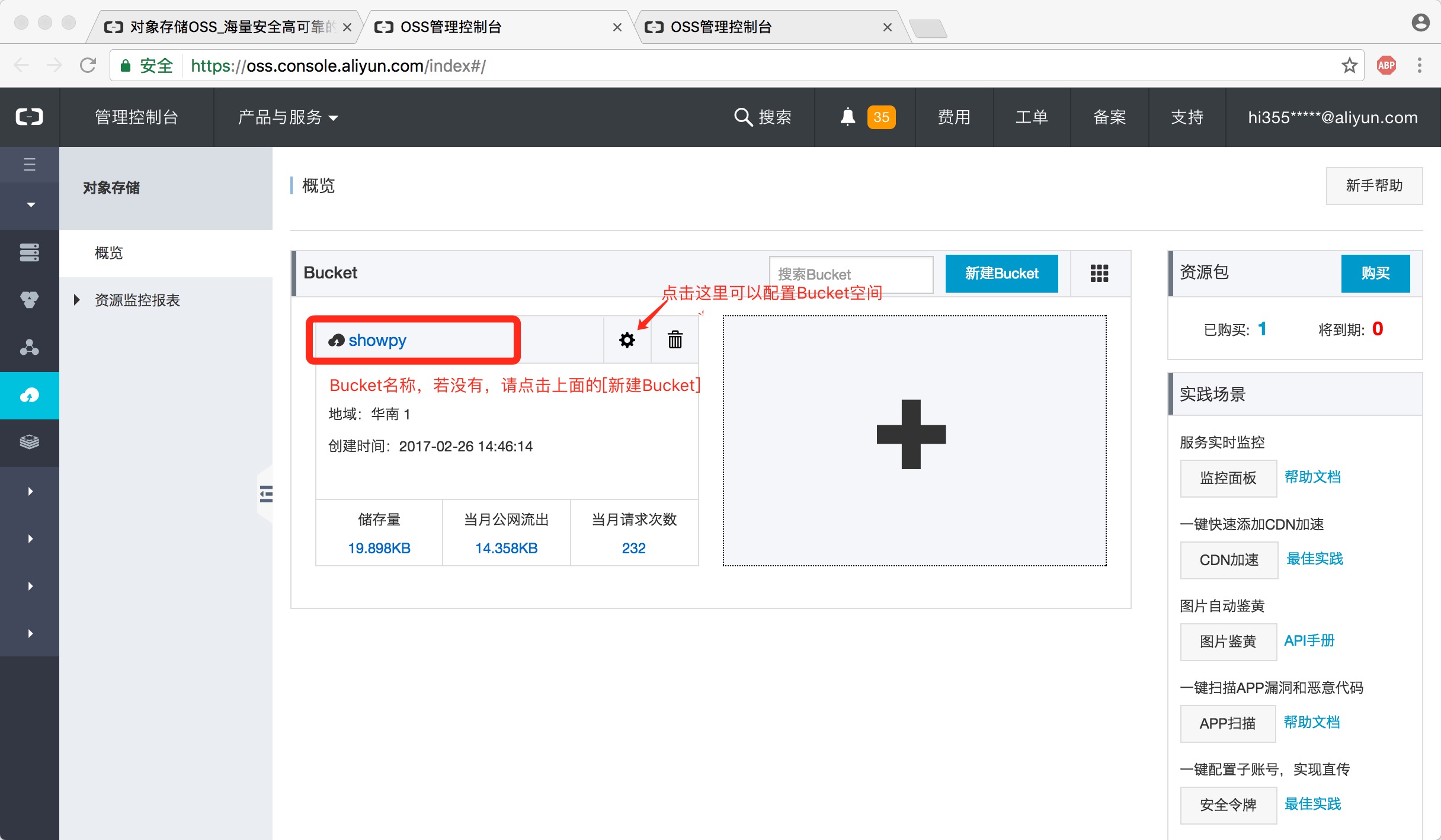The width and height of the screenshot is (1441, 840).
Task: Expand the third collapsed sidebar group arrow
Action: click(30, 586)
